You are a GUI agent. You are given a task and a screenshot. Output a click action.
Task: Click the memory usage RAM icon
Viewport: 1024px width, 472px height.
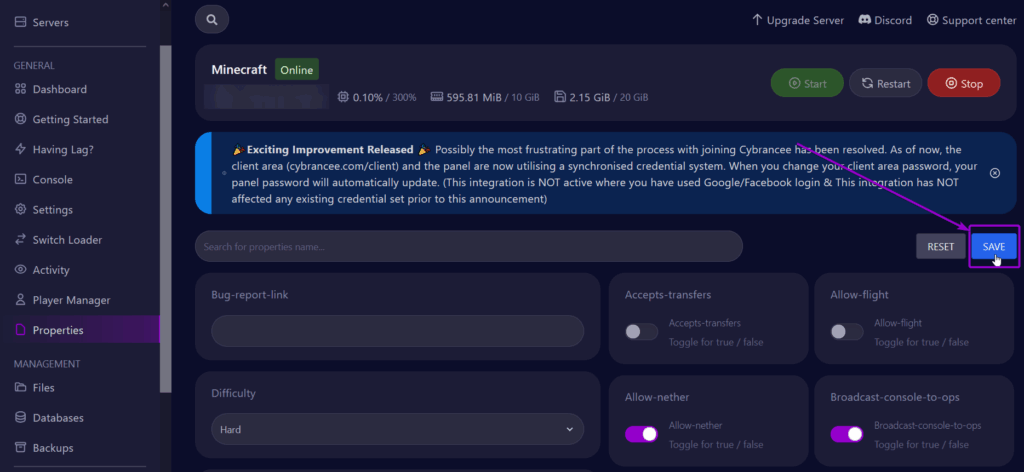437,97
